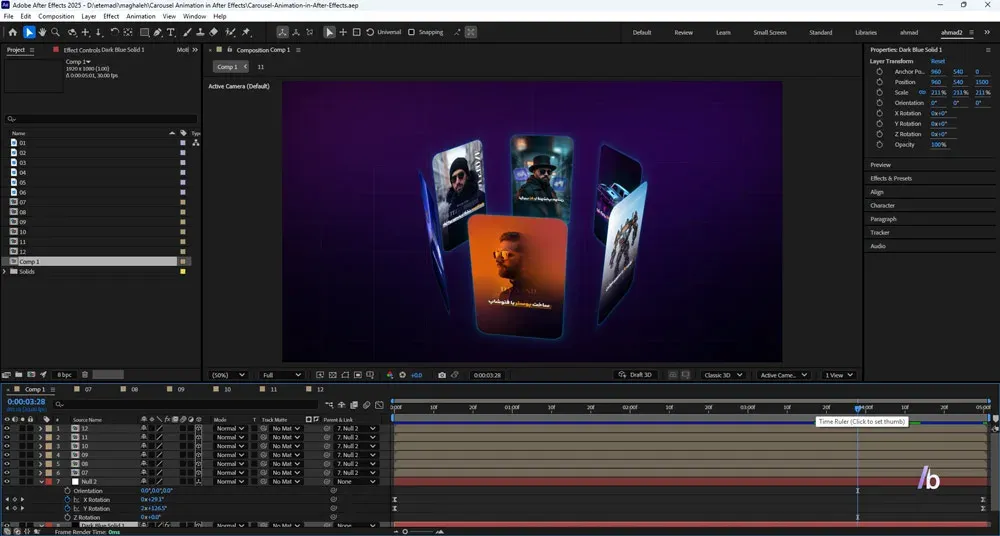Viewport: 1000px width, 536px height.
Task: Delete selected project item with trash icon
Action: tap(85, 375)
